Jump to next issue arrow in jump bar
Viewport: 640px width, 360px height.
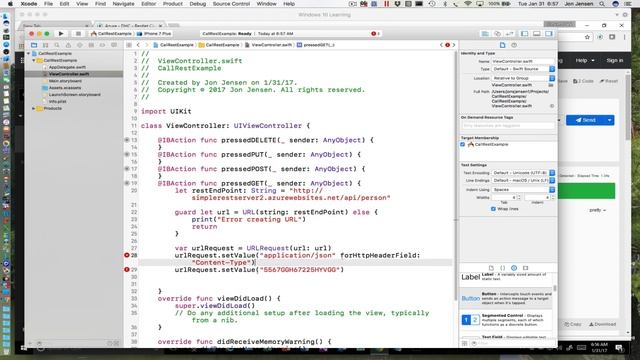point(453,45)
